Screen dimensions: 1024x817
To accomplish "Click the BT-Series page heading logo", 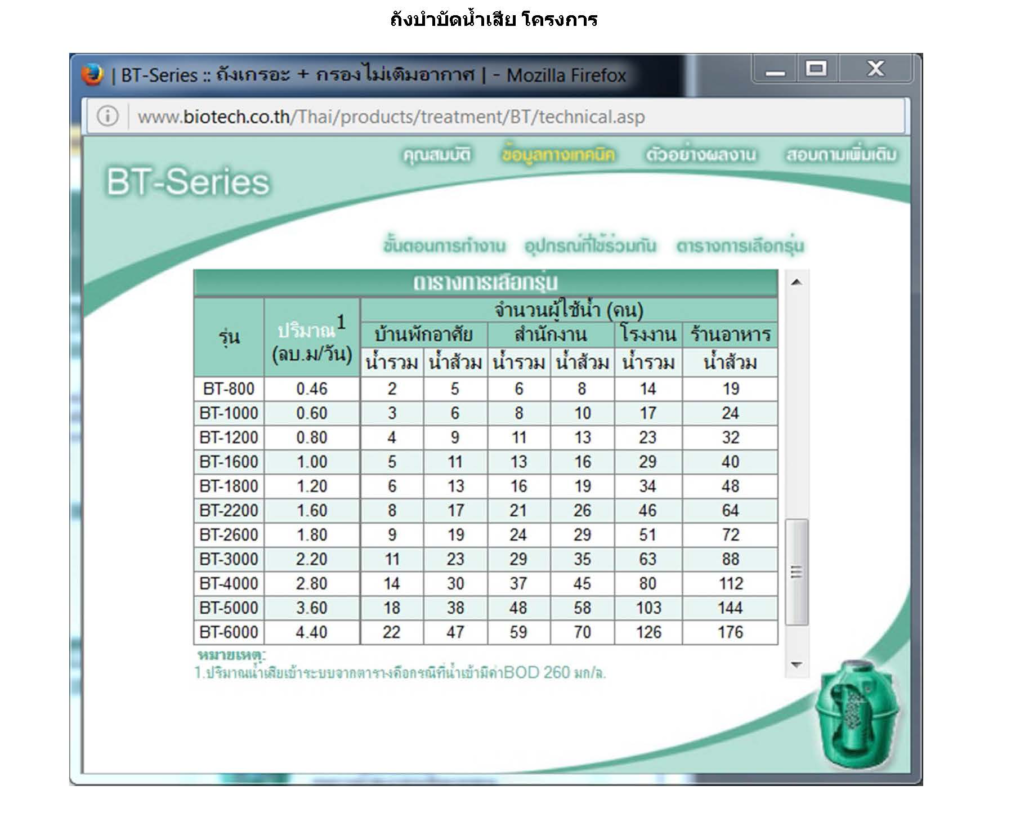I will pos(188,183).
